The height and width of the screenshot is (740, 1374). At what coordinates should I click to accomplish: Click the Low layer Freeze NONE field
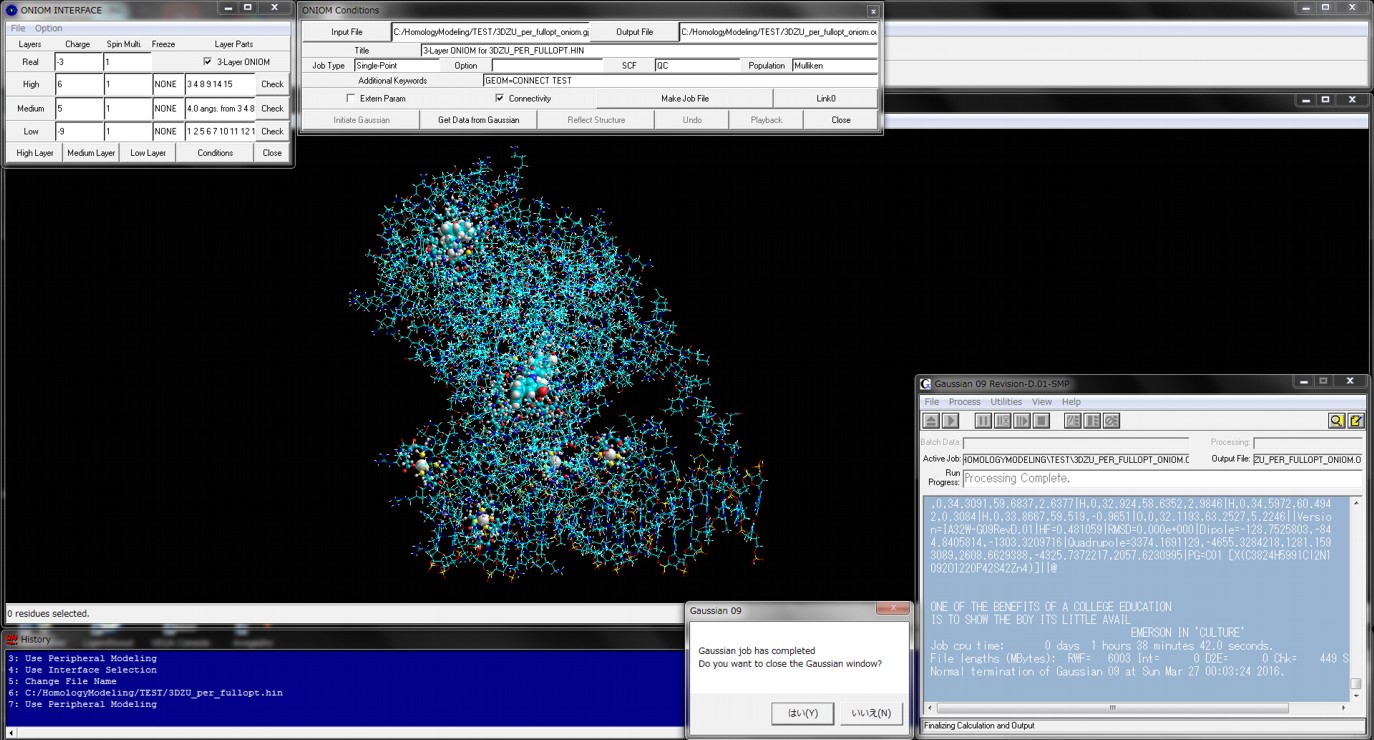(x=167, y=131)
